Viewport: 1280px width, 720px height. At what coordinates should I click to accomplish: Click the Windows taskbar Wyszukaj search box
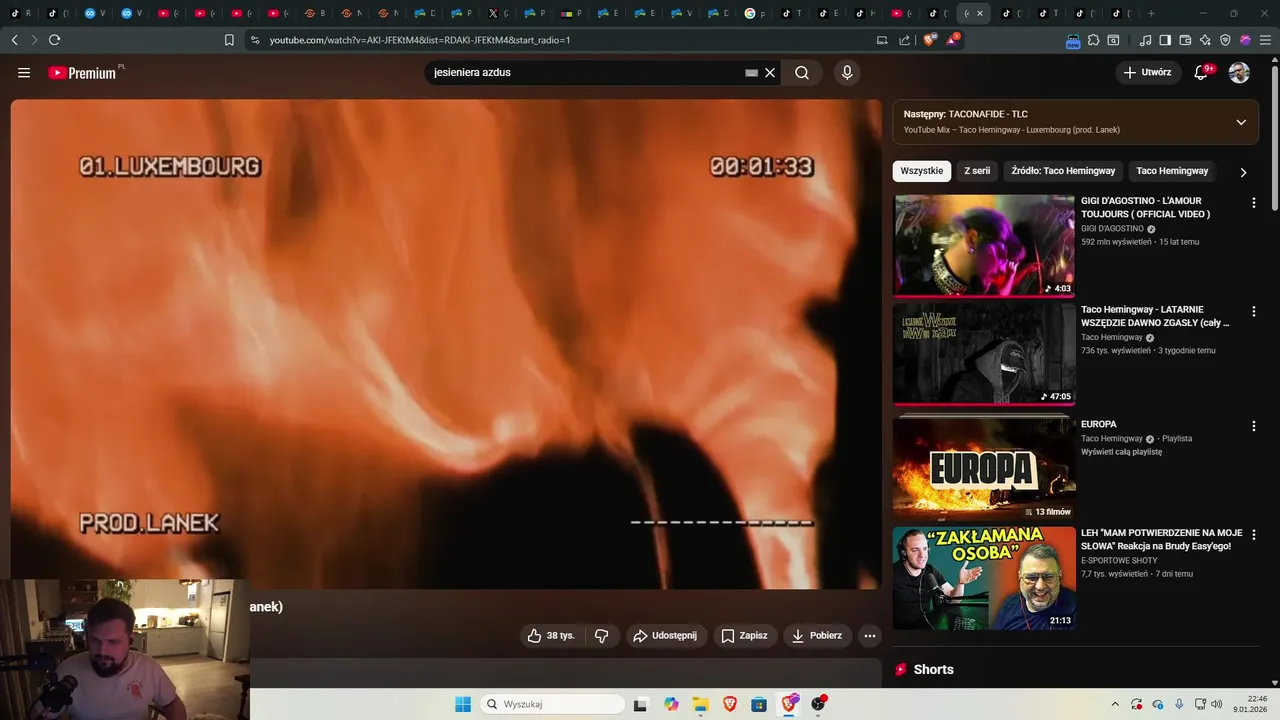(x=553, y=704)
